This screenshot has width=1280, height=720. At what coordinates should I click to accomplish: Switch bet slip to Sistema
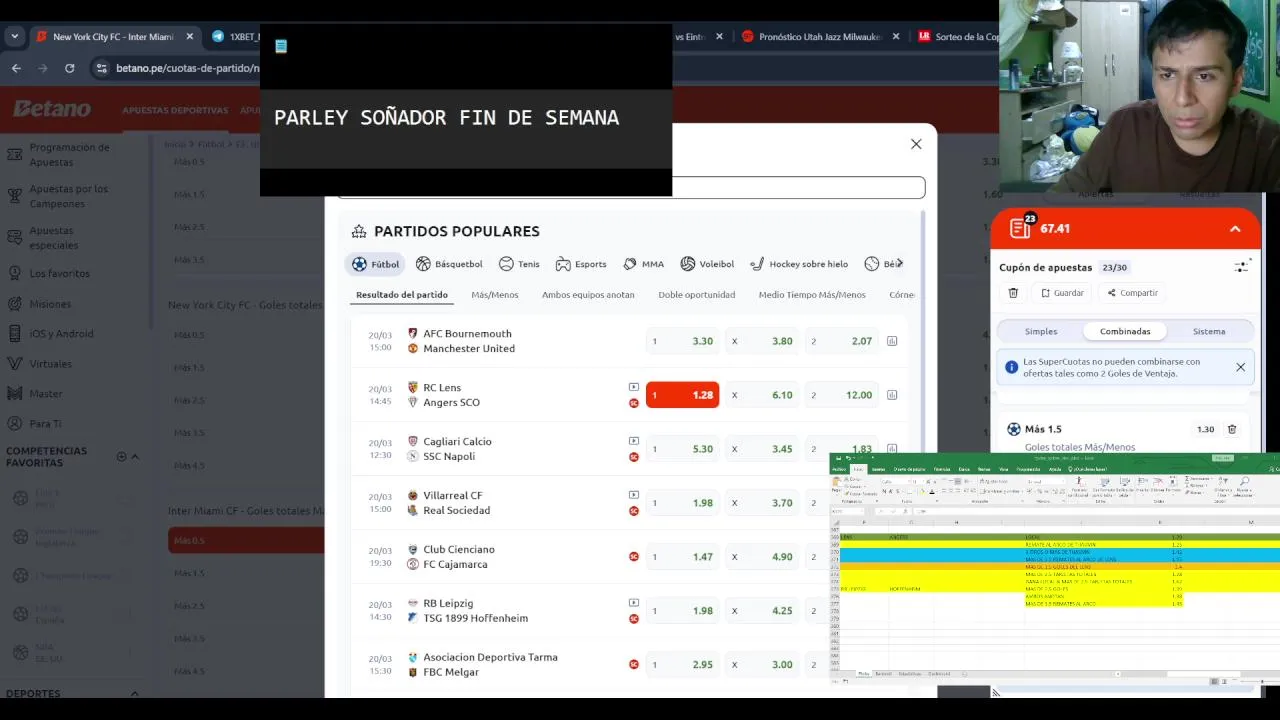1209,332
